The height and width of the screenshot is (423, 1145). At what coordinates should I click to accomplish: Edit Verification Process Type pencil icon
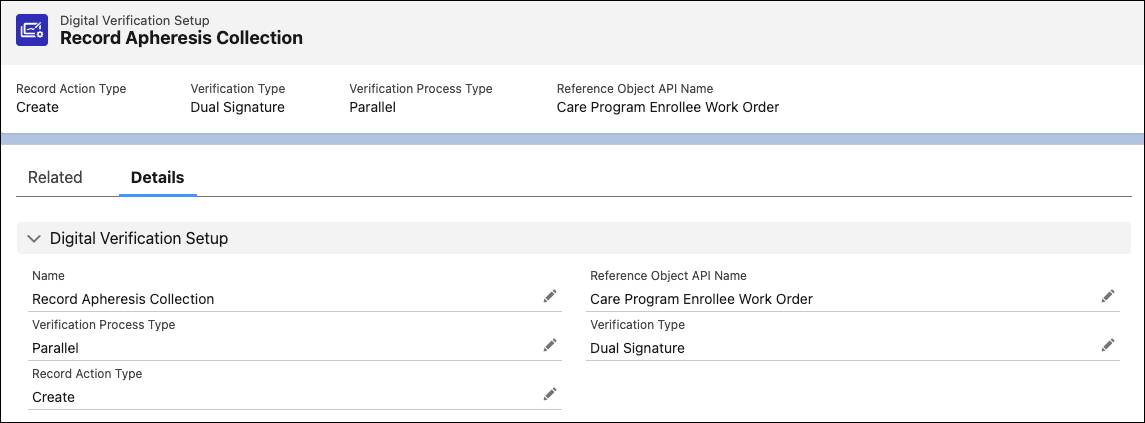click(x=549, y=345)
